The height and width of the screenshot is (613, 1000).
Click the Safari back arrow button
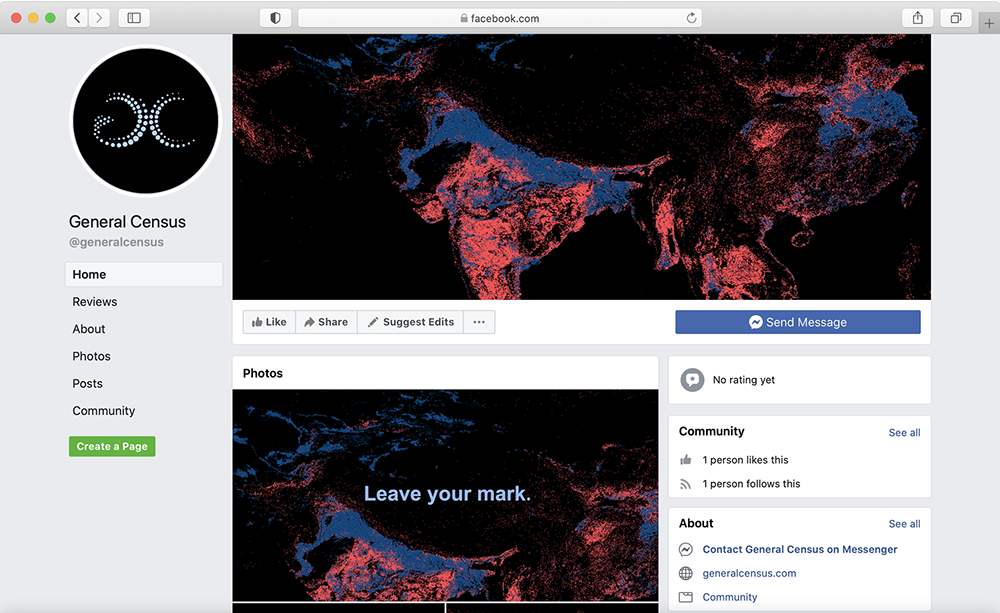point(78,18)
